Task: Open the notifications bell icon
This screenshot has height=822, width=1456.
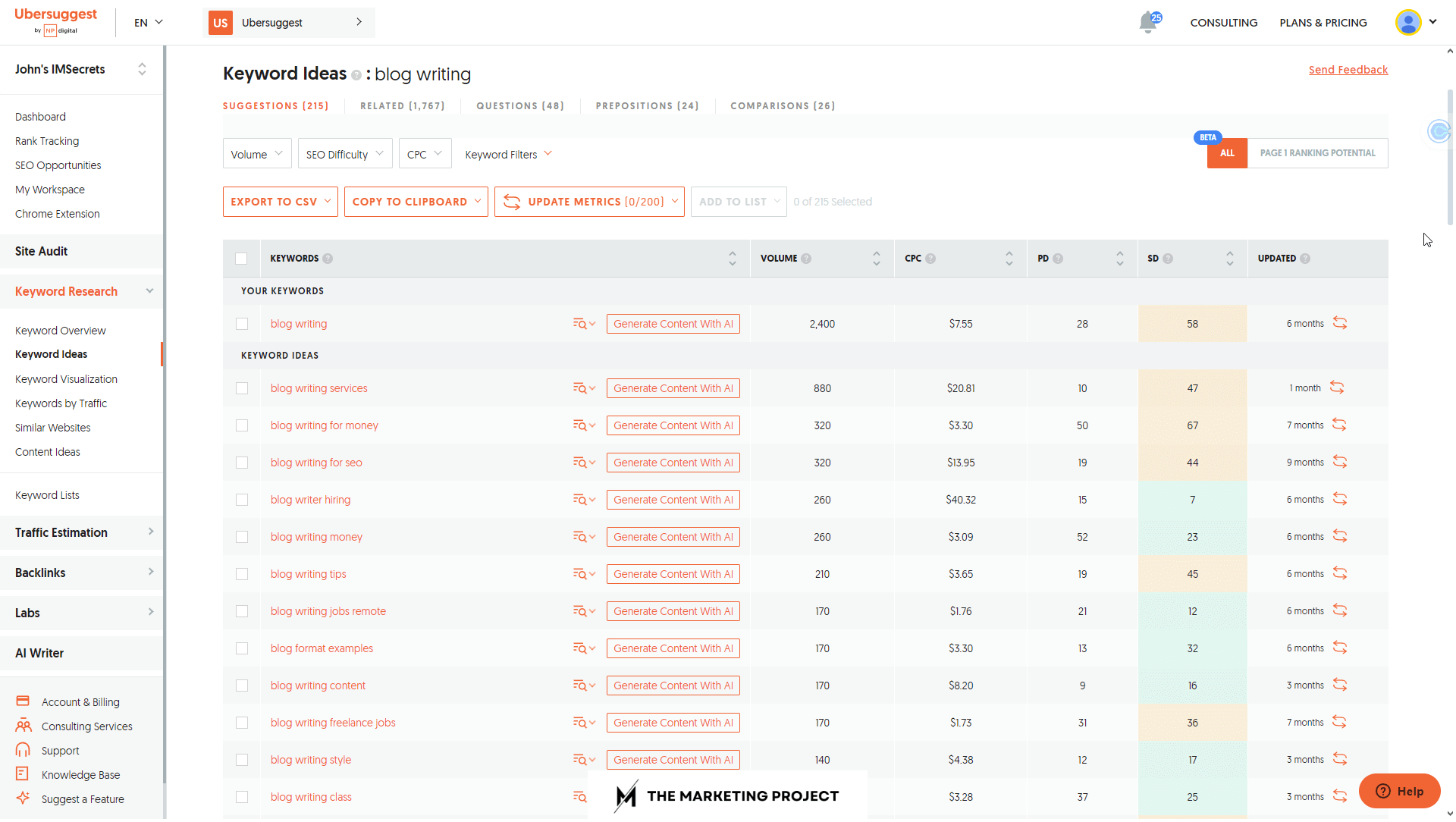Action: click(x=1149, y=23)
